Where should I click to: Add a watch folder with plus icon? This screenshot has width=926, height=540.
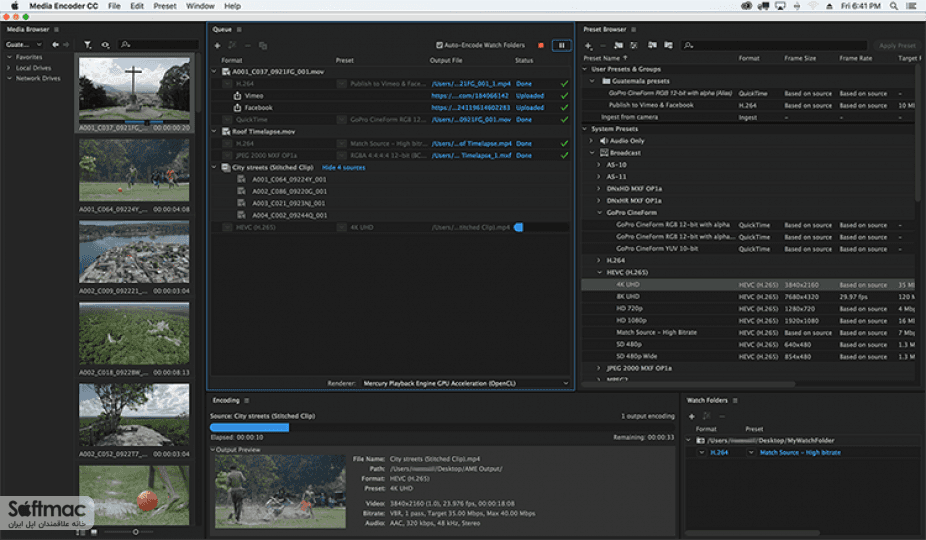tap(692, 417)
